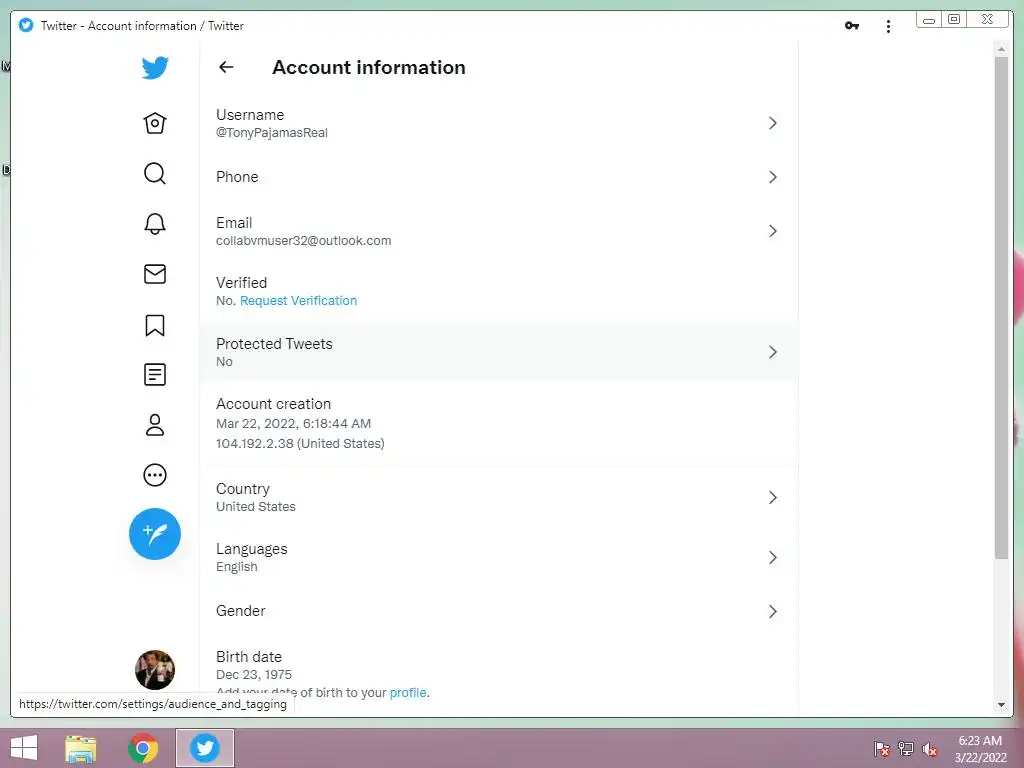Screen dimensions: 1024x768
Task: Click the collabvmuser32@outlook.com email text
Action: click(x=304, y=240)
